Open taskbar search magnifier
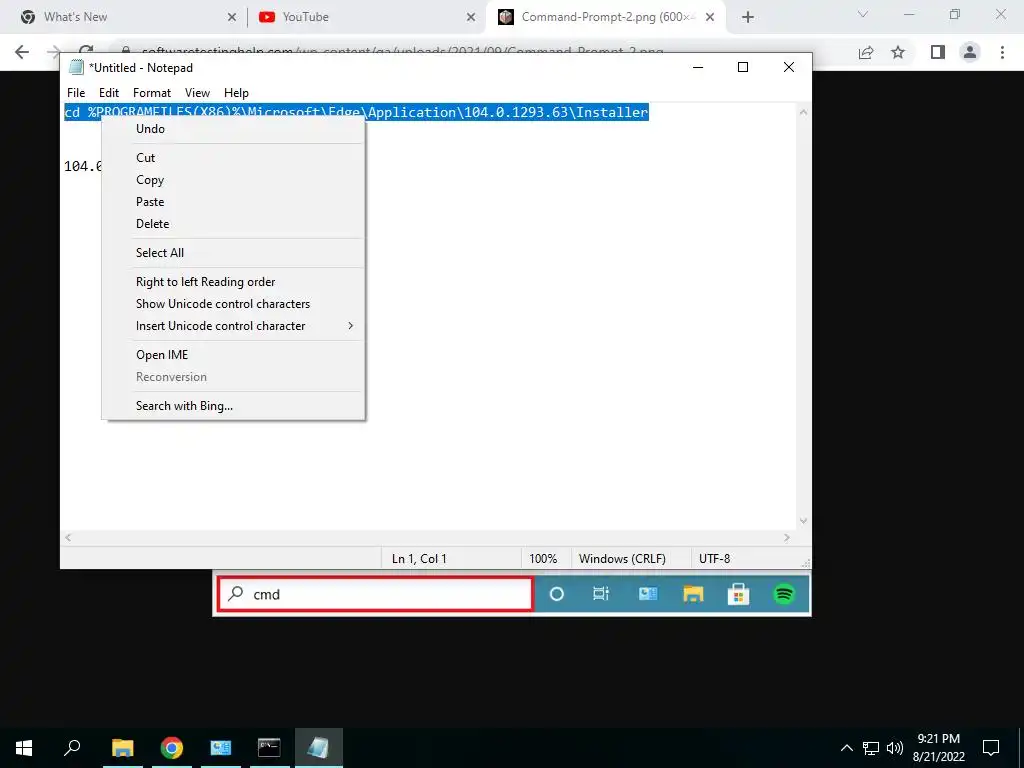The width and height of the screenshot is (1024, 768). [x=72, y=748]
